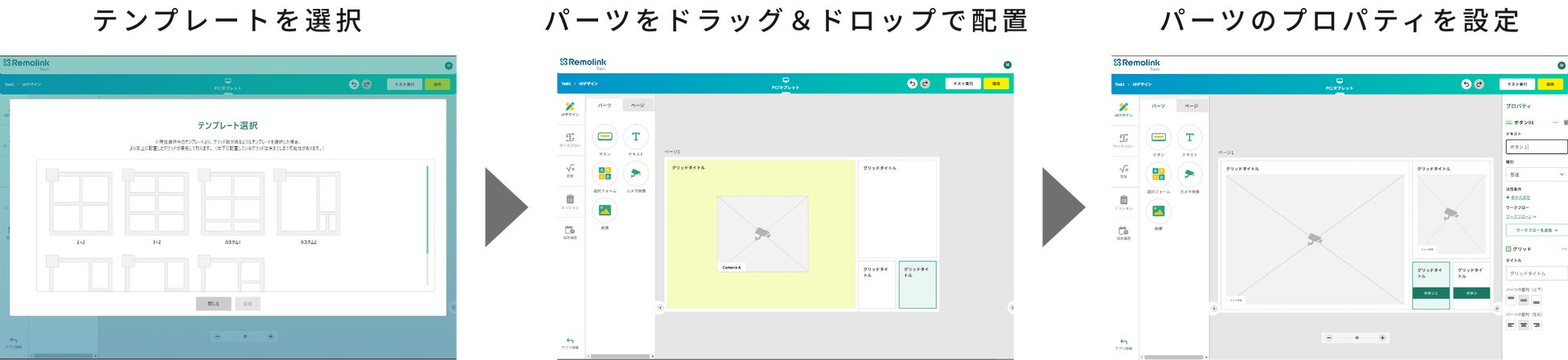This screenshot has width=1568, height=360.
Task: Select the Camera A part on the canvas
Action: coord(762,234)
